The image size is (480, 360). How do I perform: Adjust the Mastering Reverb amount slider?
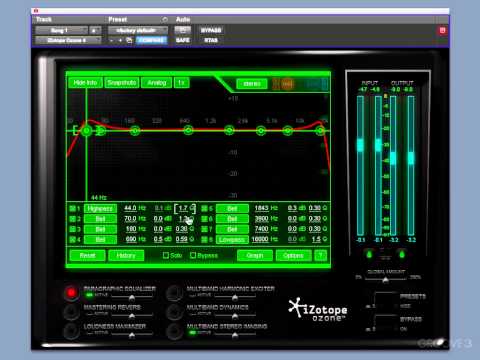coord(132,315)
